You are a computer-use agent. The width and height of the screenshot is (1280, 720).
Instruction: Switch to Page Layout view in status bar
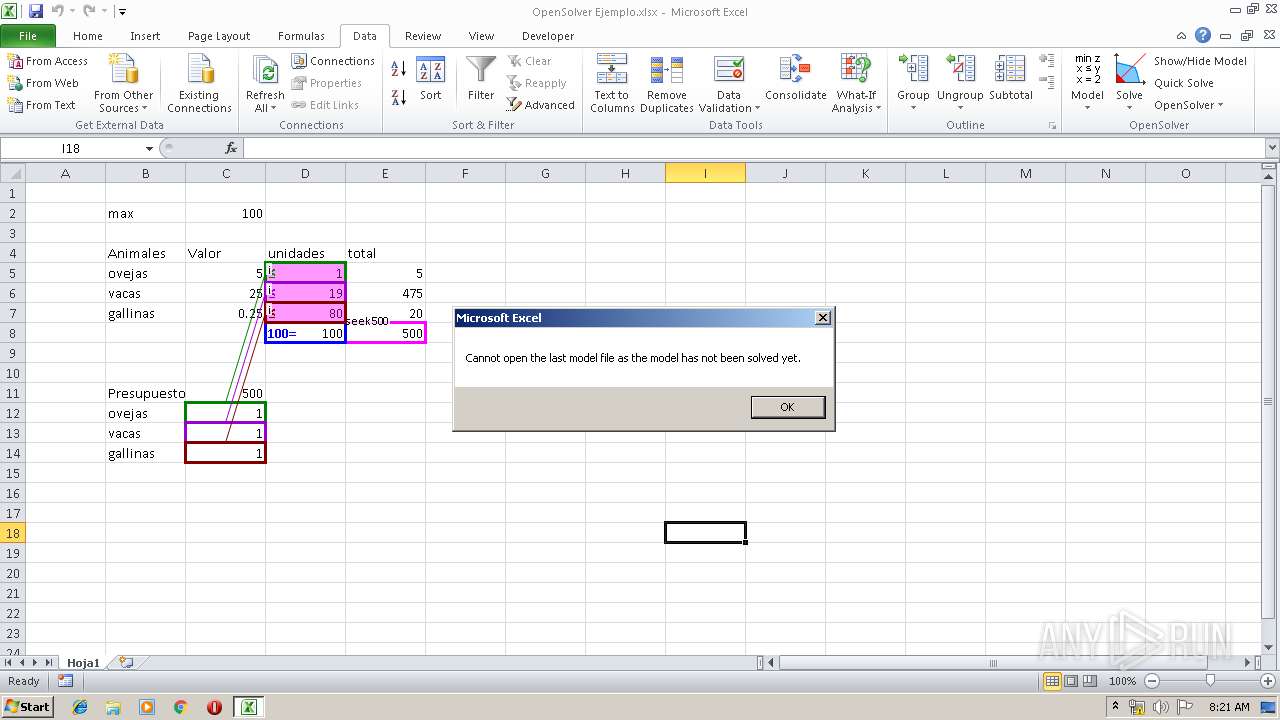click(x=1071, y=681)
